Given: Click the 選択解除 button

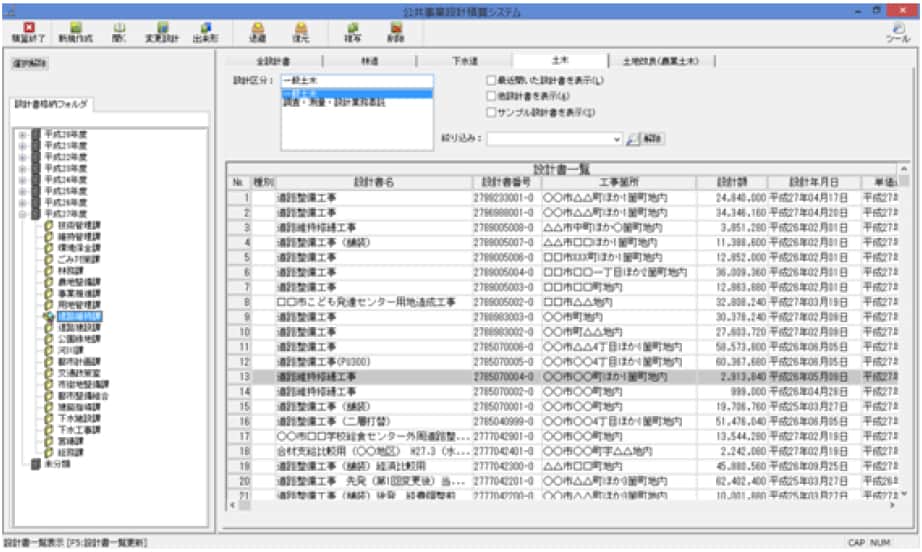Looking at the screenshot, I should [x=29, y=63].
